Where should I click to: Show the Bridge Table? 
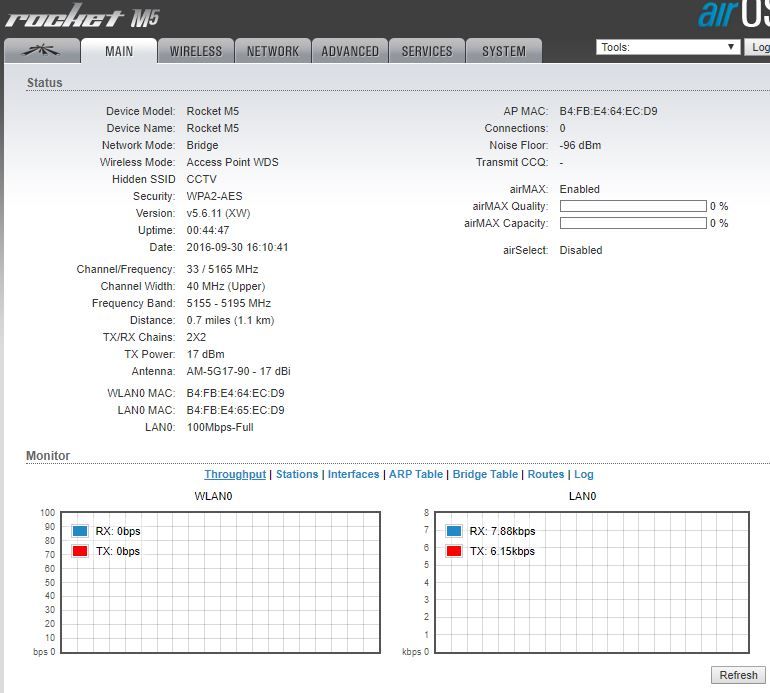point(485,474)
